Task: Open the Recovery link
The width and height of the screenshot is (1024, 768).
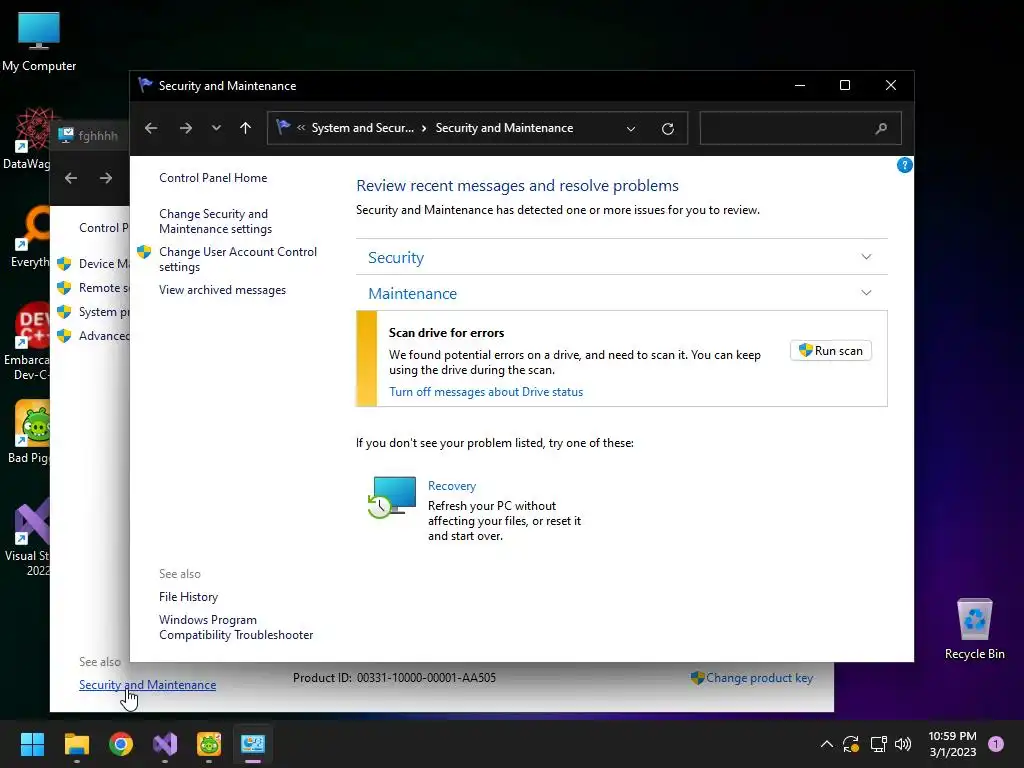Action: coord(452,486)
